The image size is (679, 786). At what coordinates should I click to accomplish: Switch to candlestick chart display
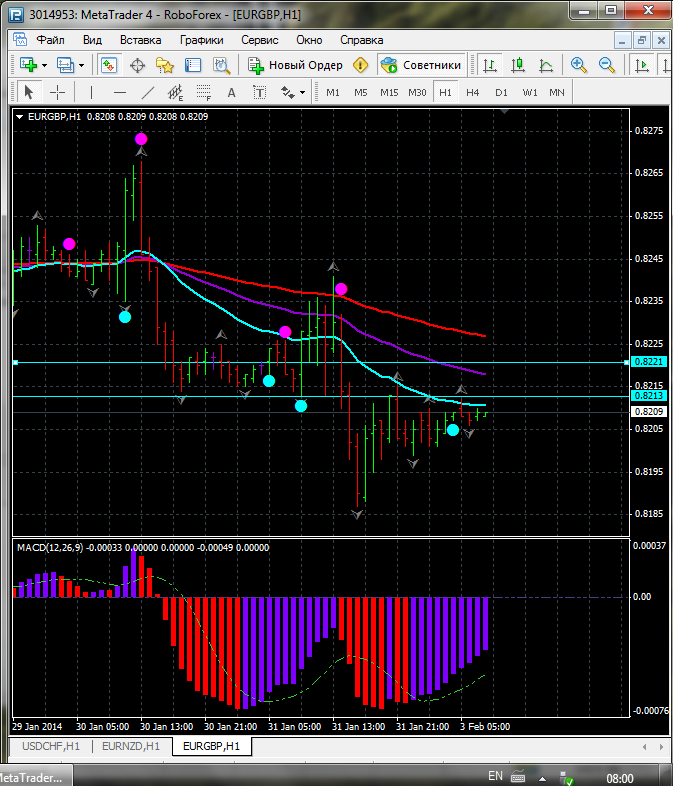(518, 65)
